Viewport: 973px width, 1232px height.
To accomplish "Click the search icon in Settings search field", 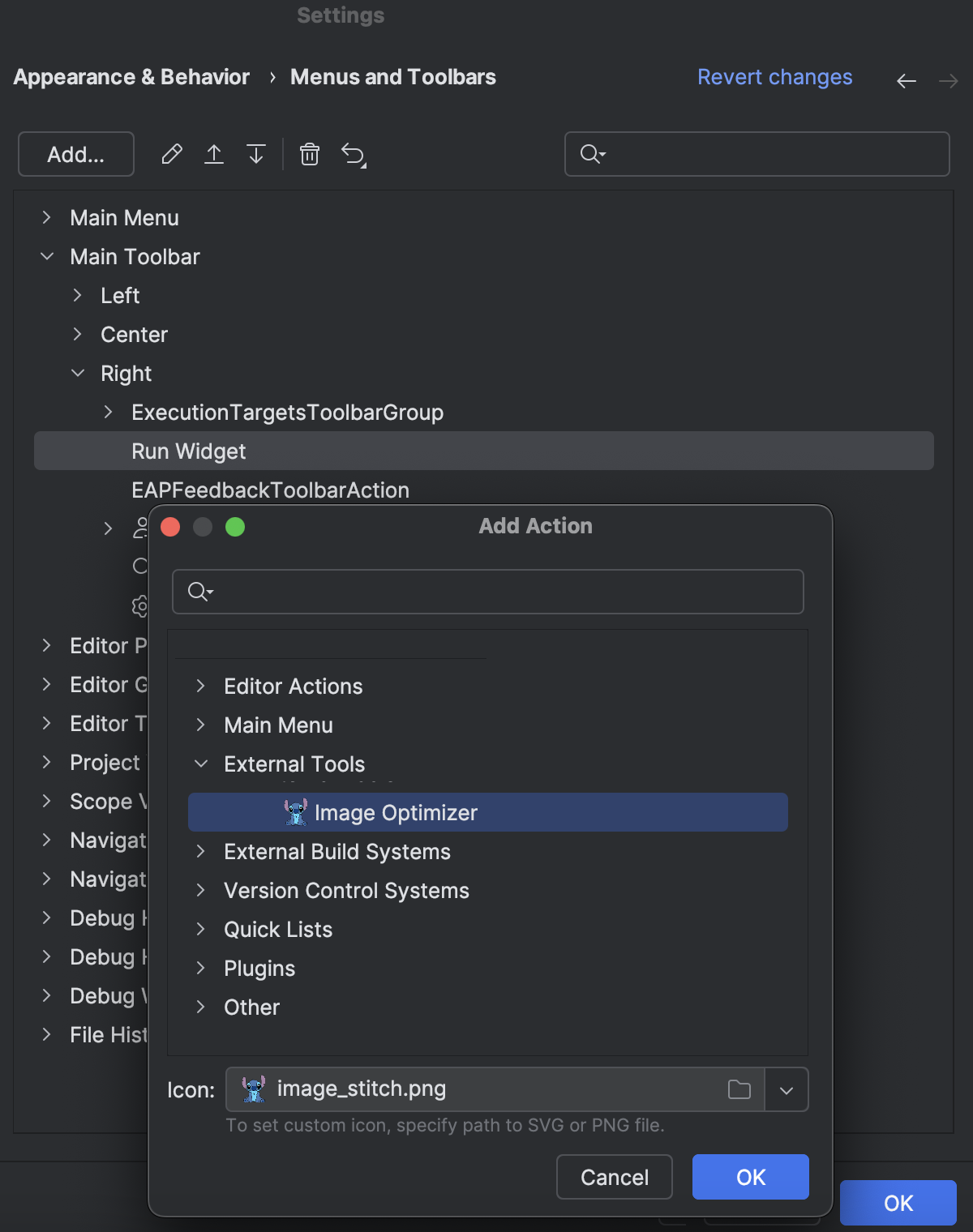I will pos(593,154).
